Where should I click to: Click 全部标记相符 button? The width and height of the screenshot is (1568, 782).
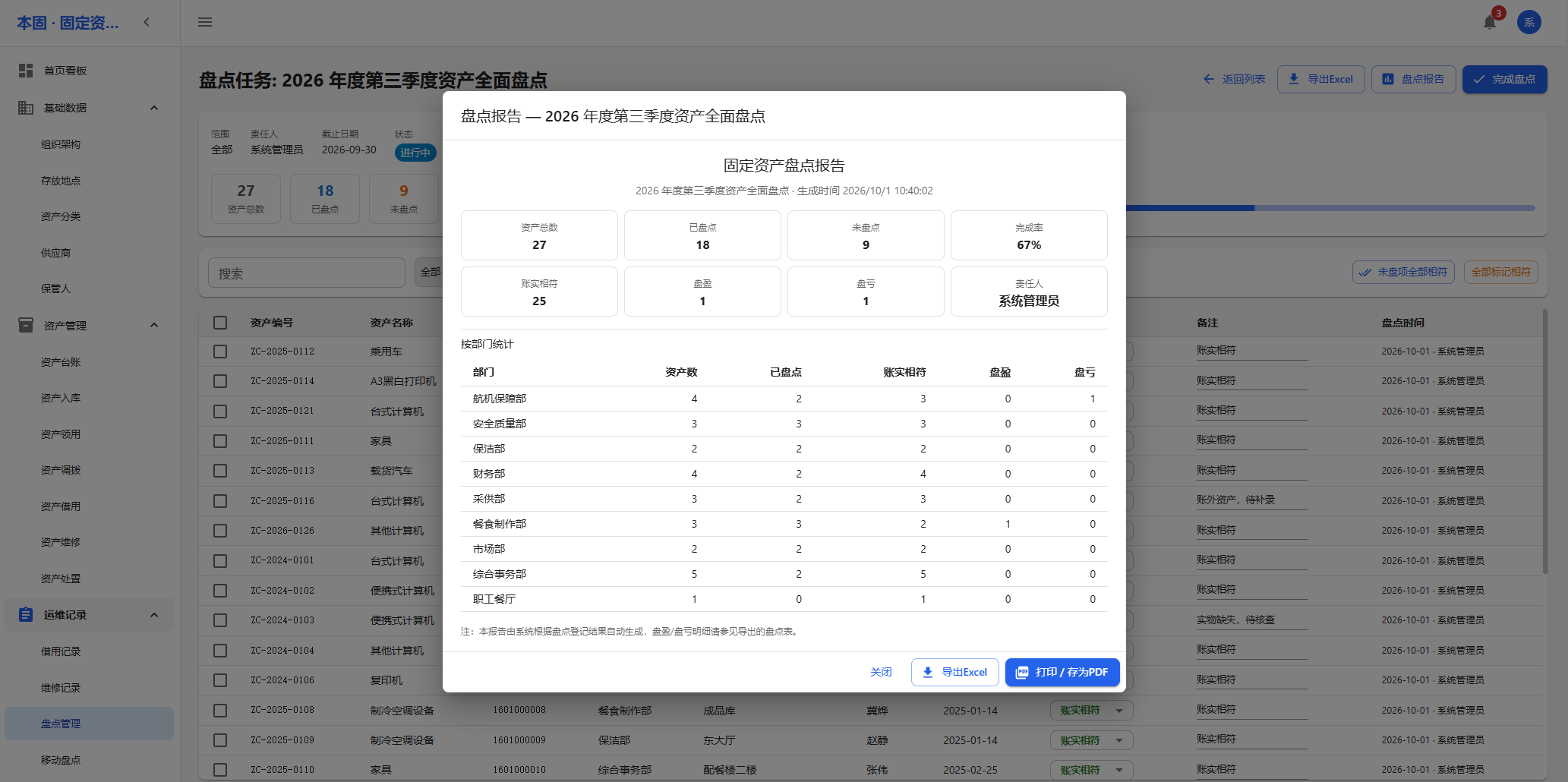click(1500, 272)
